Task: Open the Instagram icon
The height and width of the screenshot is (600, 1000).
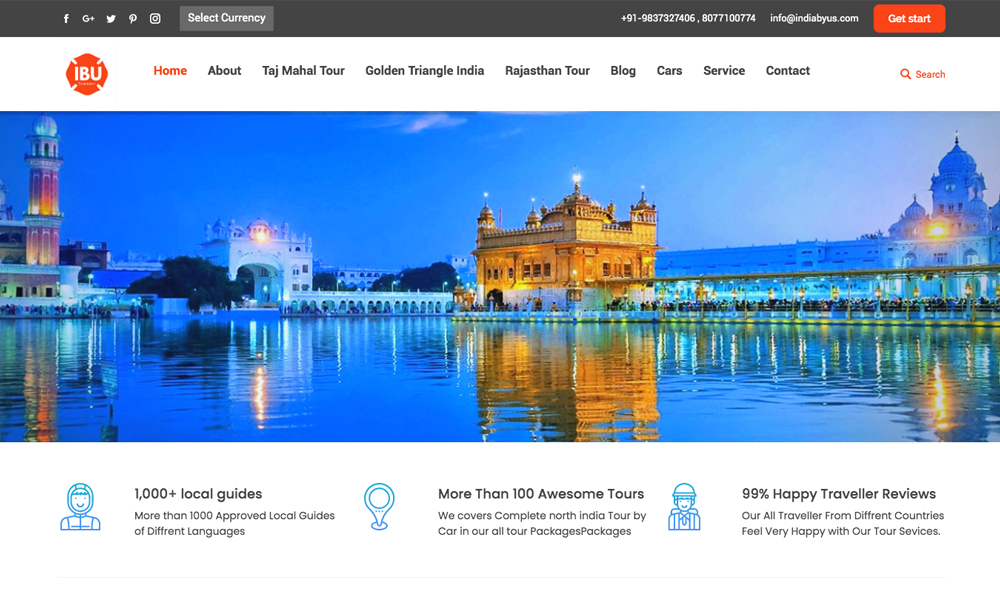Action: click(155, 19)
